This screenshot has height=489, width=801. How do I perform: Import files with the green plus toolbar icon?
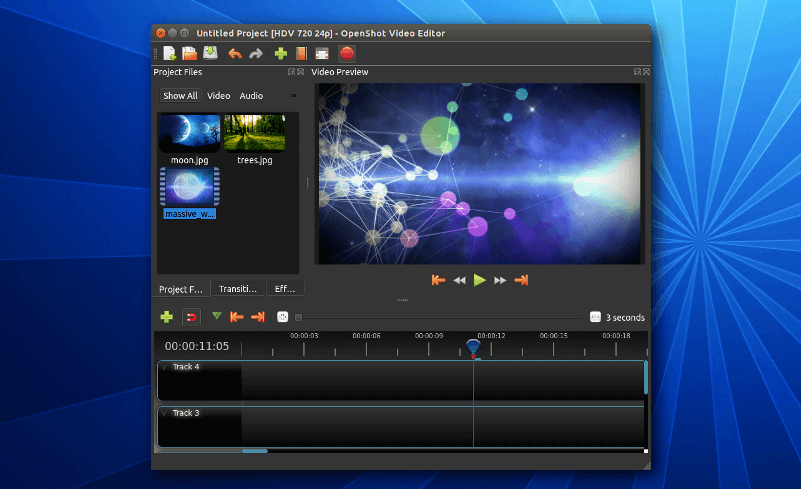280,54
